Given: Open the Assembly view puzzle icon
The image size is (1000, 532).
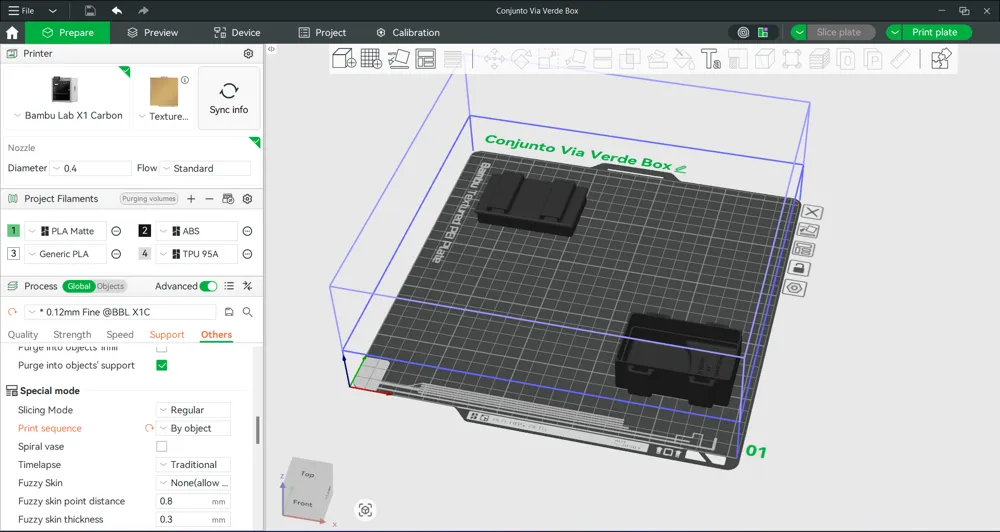Looking at the screenshot, I should coord(941,59).
